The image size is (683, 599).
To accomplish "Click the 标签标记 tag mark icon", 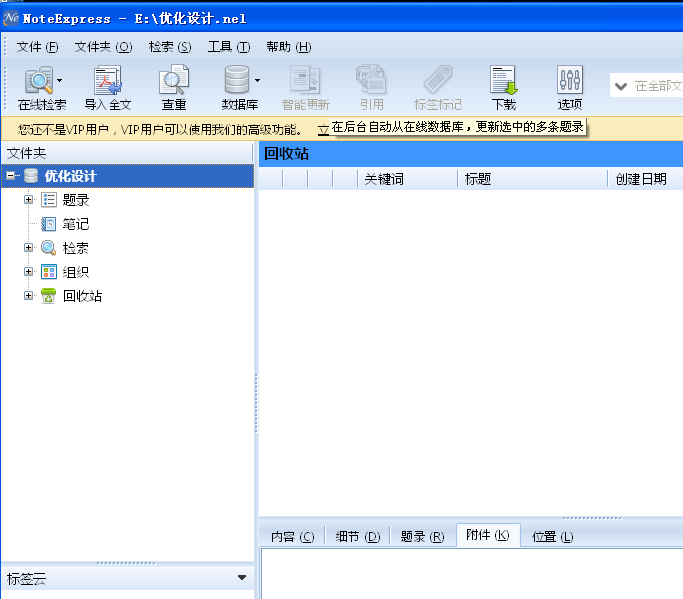I will [x=438, y=79].
